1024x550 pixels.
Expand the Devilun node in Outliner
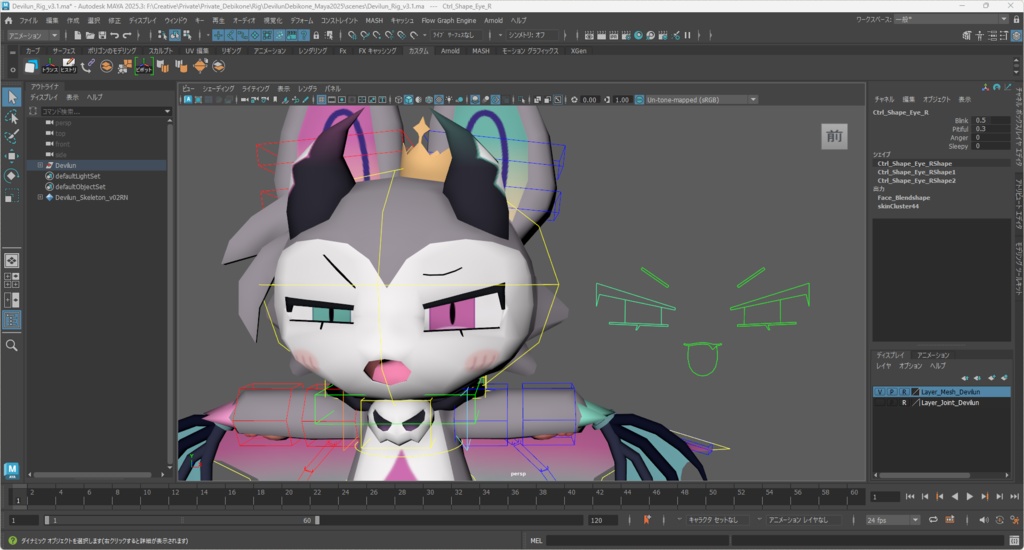click(40, 165)
